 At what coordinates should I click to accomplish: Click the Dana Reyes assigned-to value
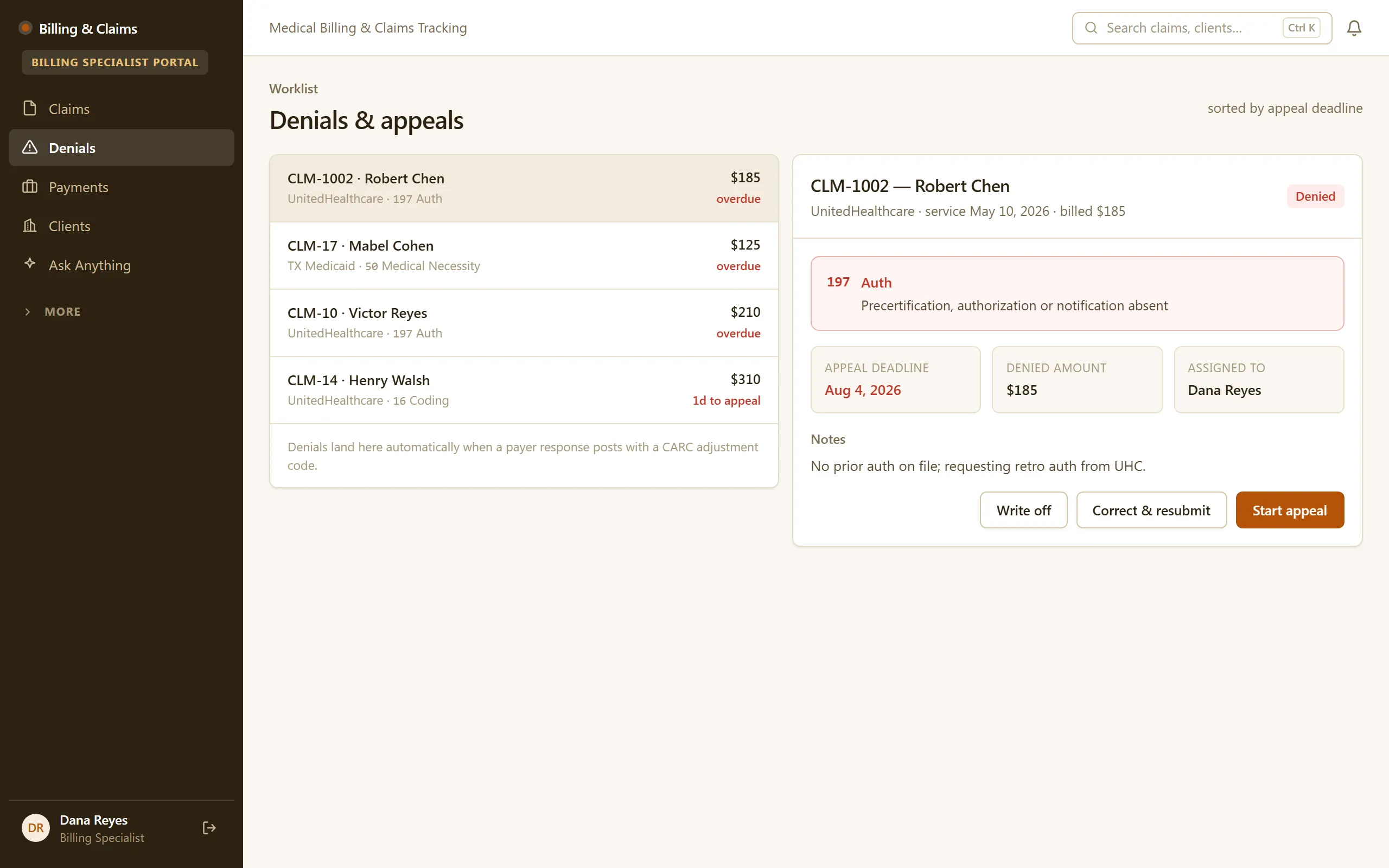click(x=1224, y=391)
